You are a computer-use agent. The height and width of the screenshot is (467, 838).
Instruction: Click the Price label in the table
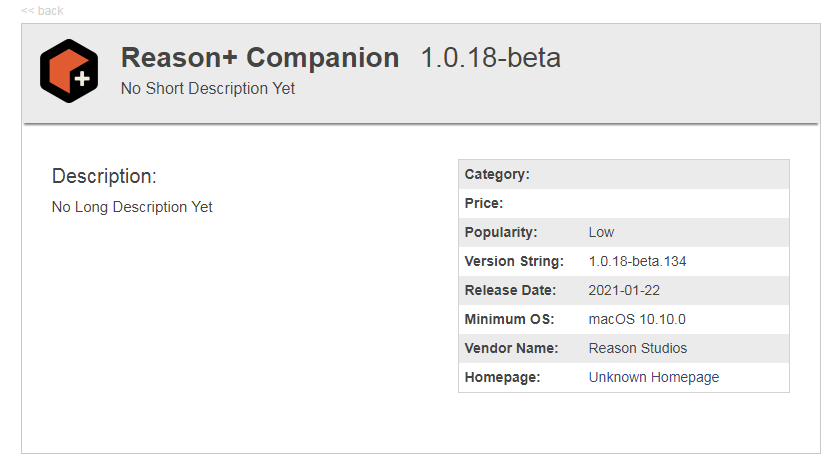coord(484,203)
